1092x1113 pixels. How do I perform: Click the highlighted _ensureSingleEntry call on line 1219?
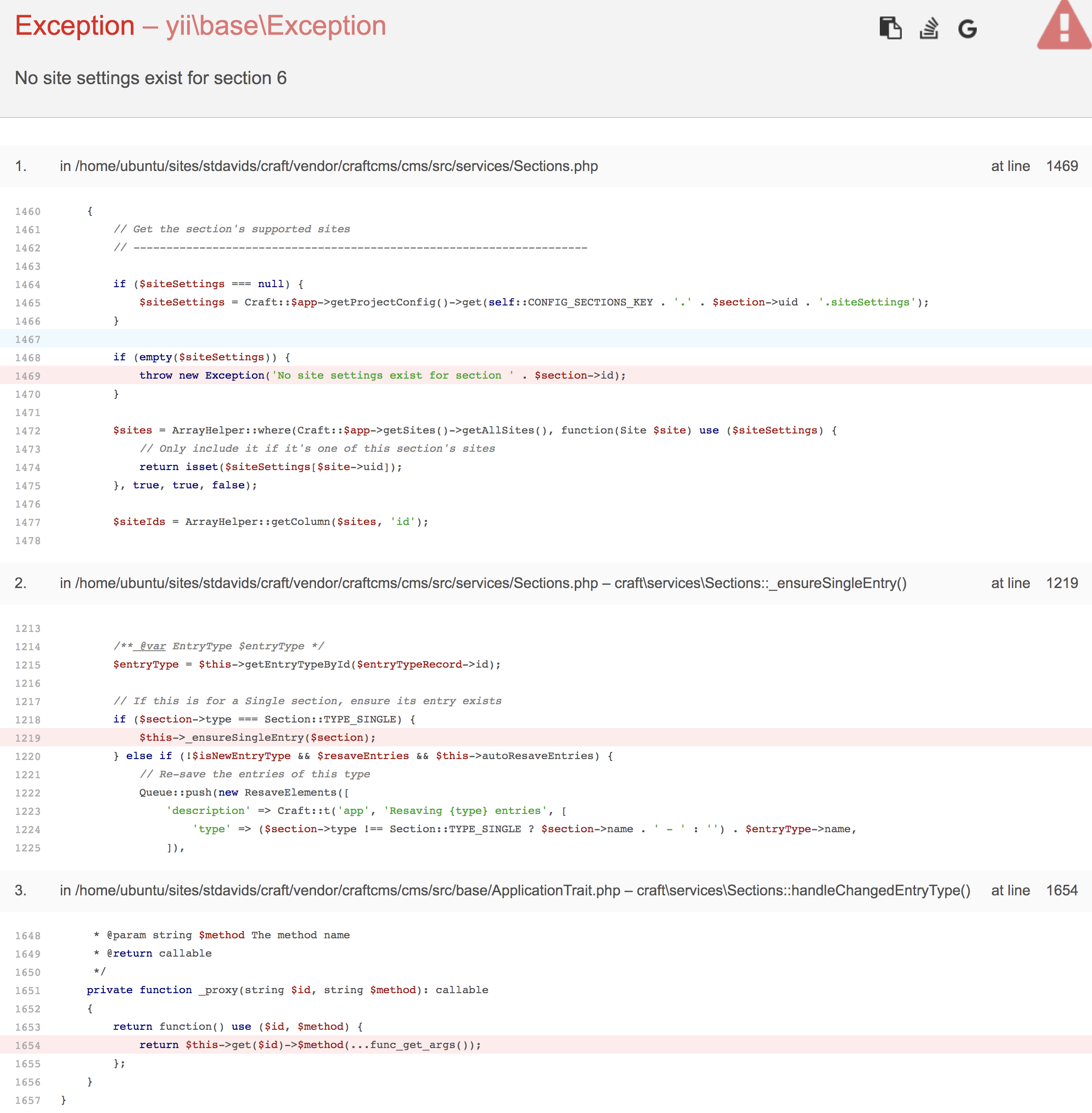tap(257, 738)
